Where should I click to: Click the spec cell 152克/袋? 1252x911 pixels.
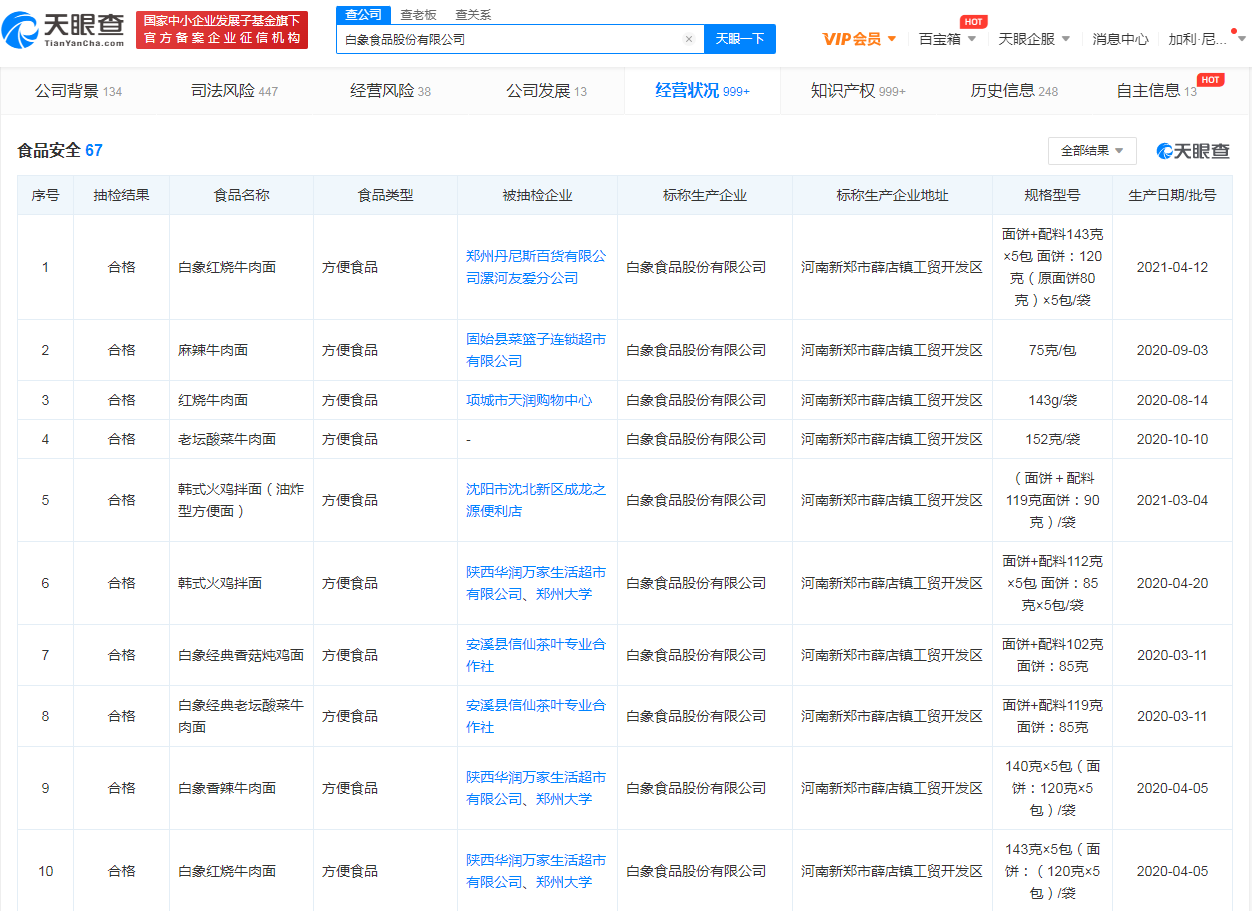point(1052,439)
